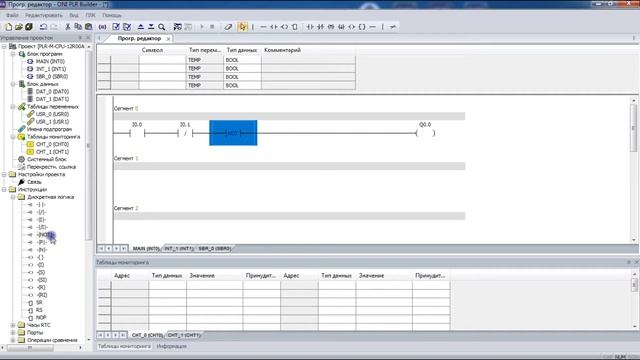This screenshot has height=360, width=640.
Task: Select the NOT block in Segment 0
Action: click(233, 133)
